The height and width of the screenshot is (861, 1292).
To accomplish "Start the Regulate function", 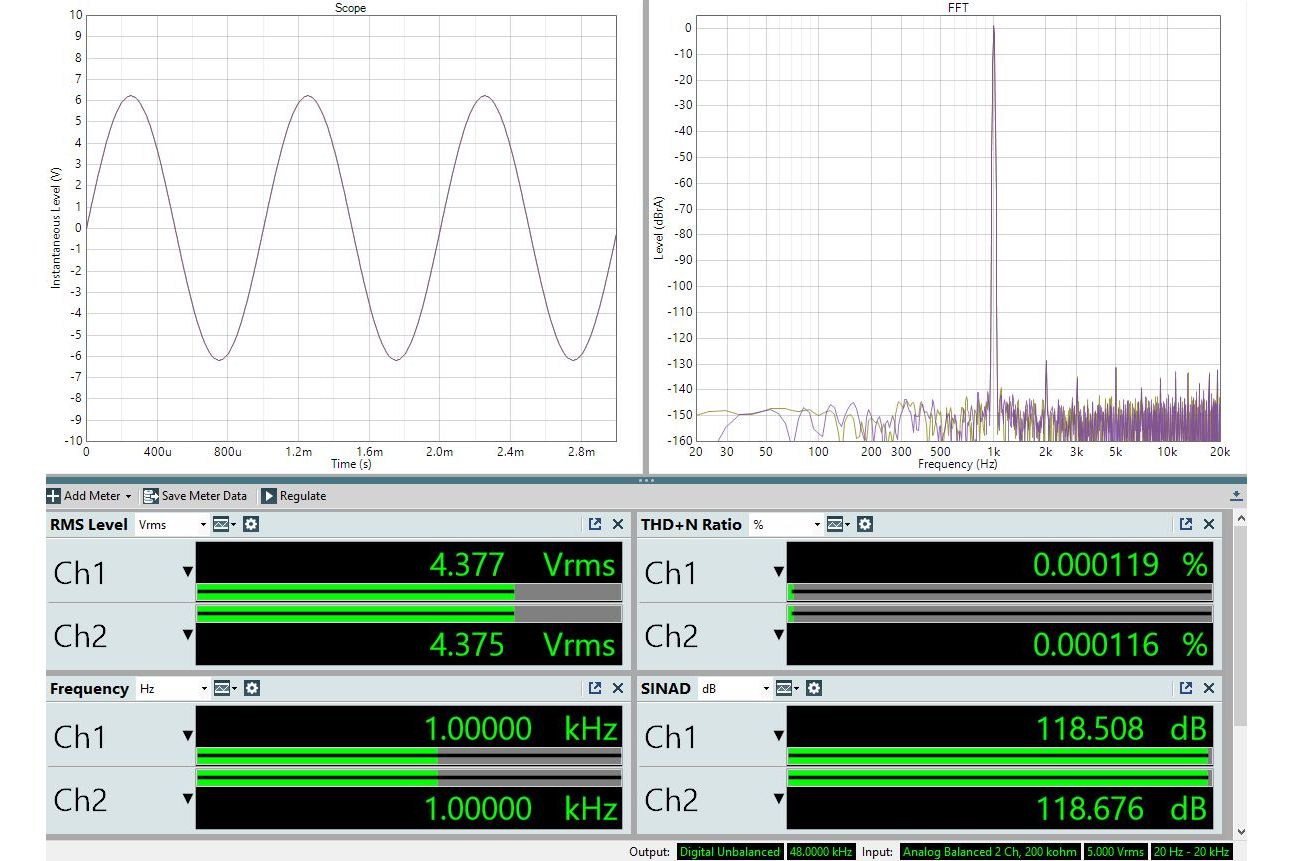I will [x=294, y=496].
